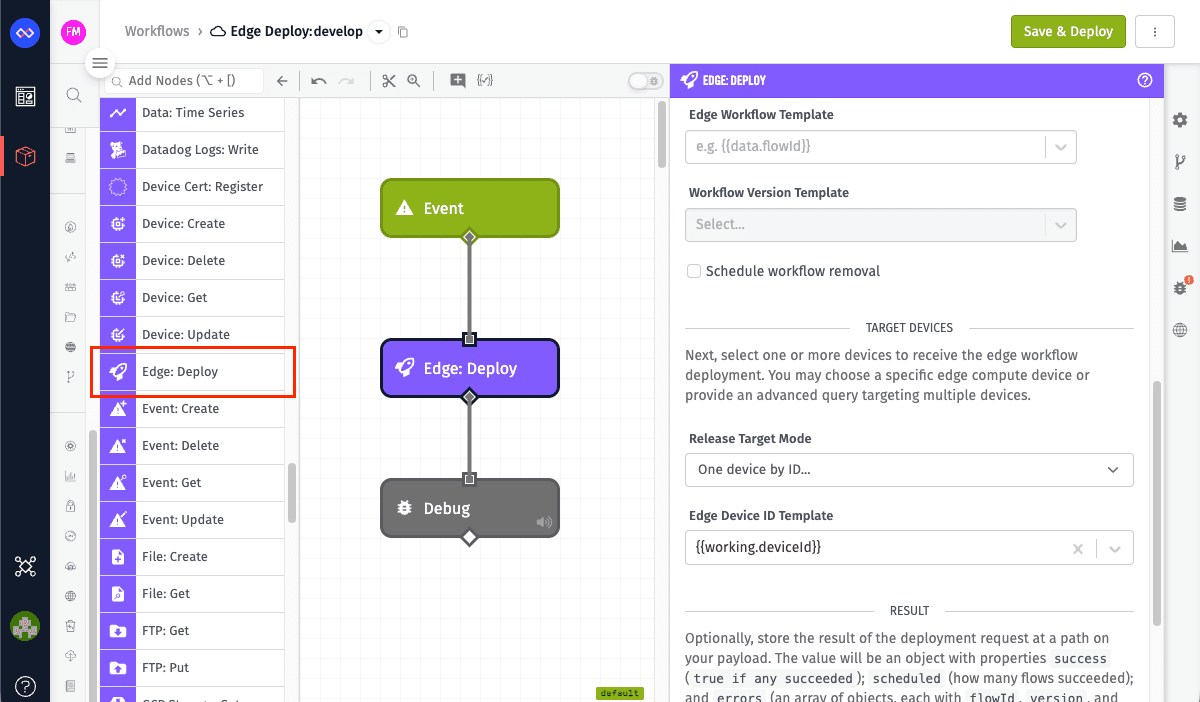
Task: Open the settings gear tab on right rail
Action: click(1180, 120)
